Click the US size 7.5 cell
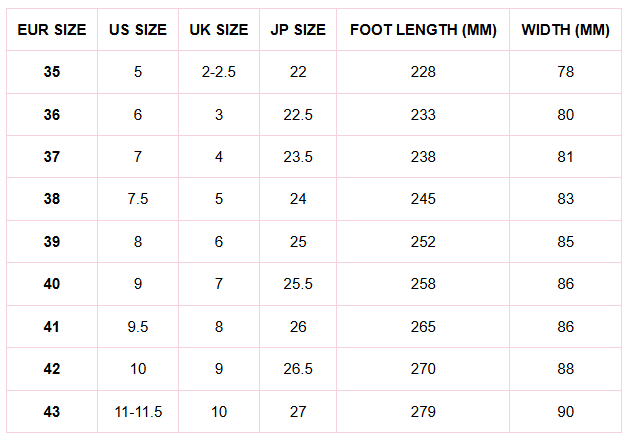The width and height of the screenshot is (632, 442). [138, 199]
